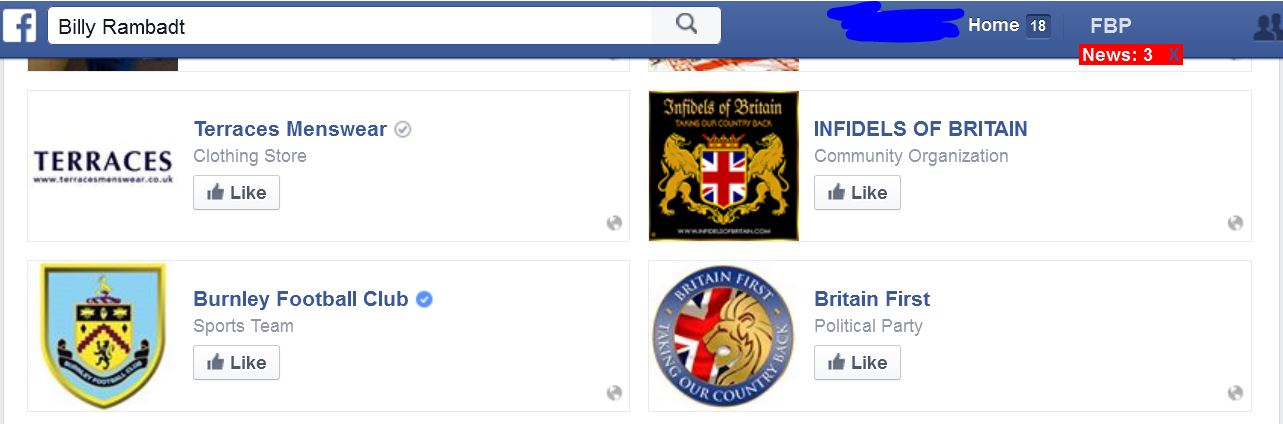Open the Terraces Menswear page title link
Viewport: 1283px width, 424px height.
290,129
